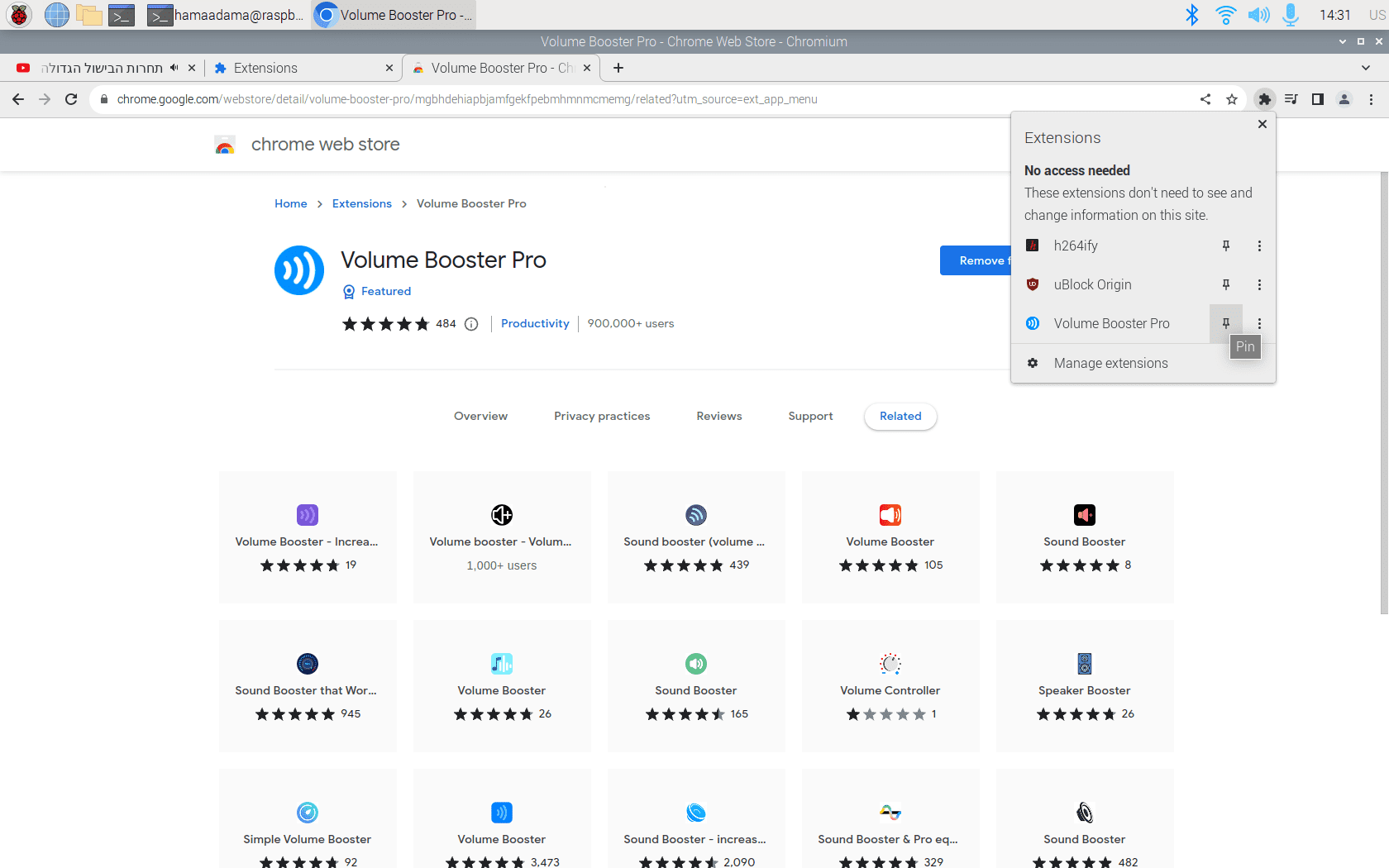Pin the h264ify extension
Image resolution: width=1389 pixels, height=868 pixels.
(1226, 246)
